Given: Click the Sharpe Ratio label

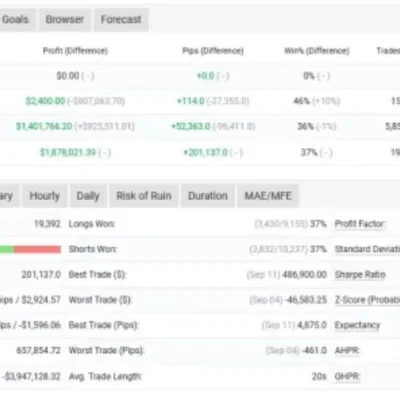Looking at the screenshot, I should tap(360, 275).
